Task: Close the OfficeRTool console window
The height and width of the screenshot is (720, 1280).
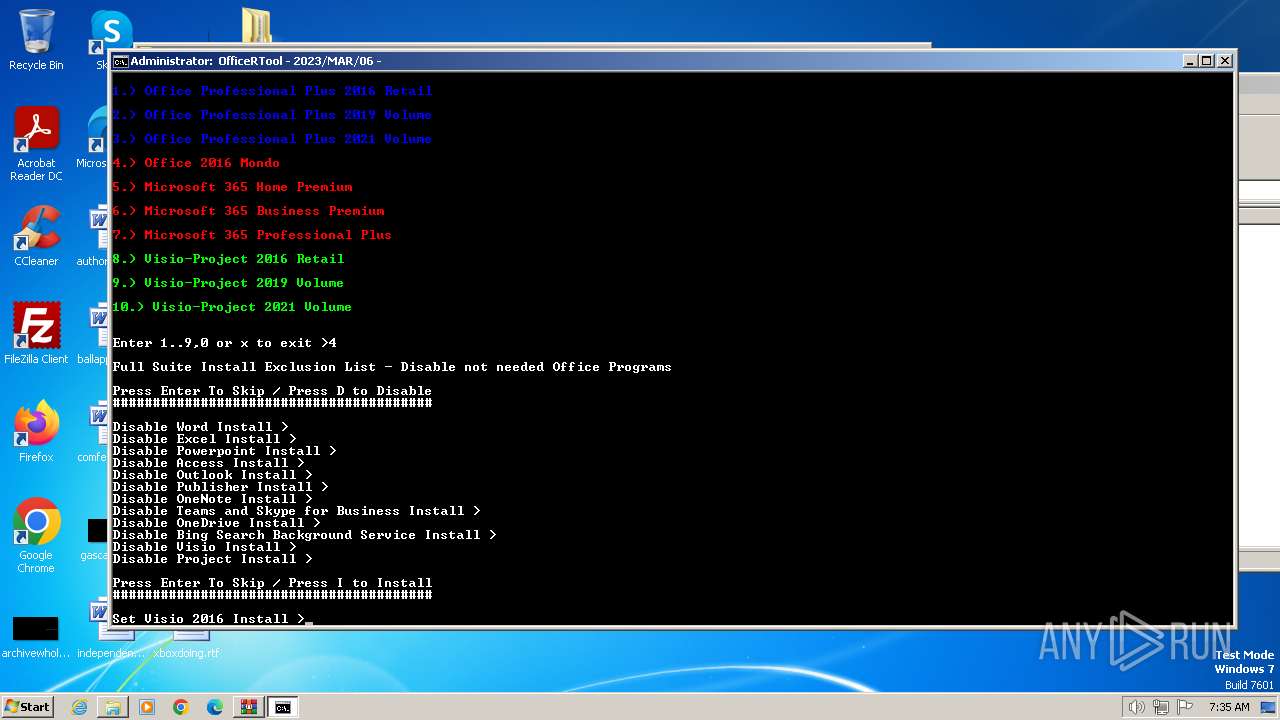Action: [x=1225, y=61]
